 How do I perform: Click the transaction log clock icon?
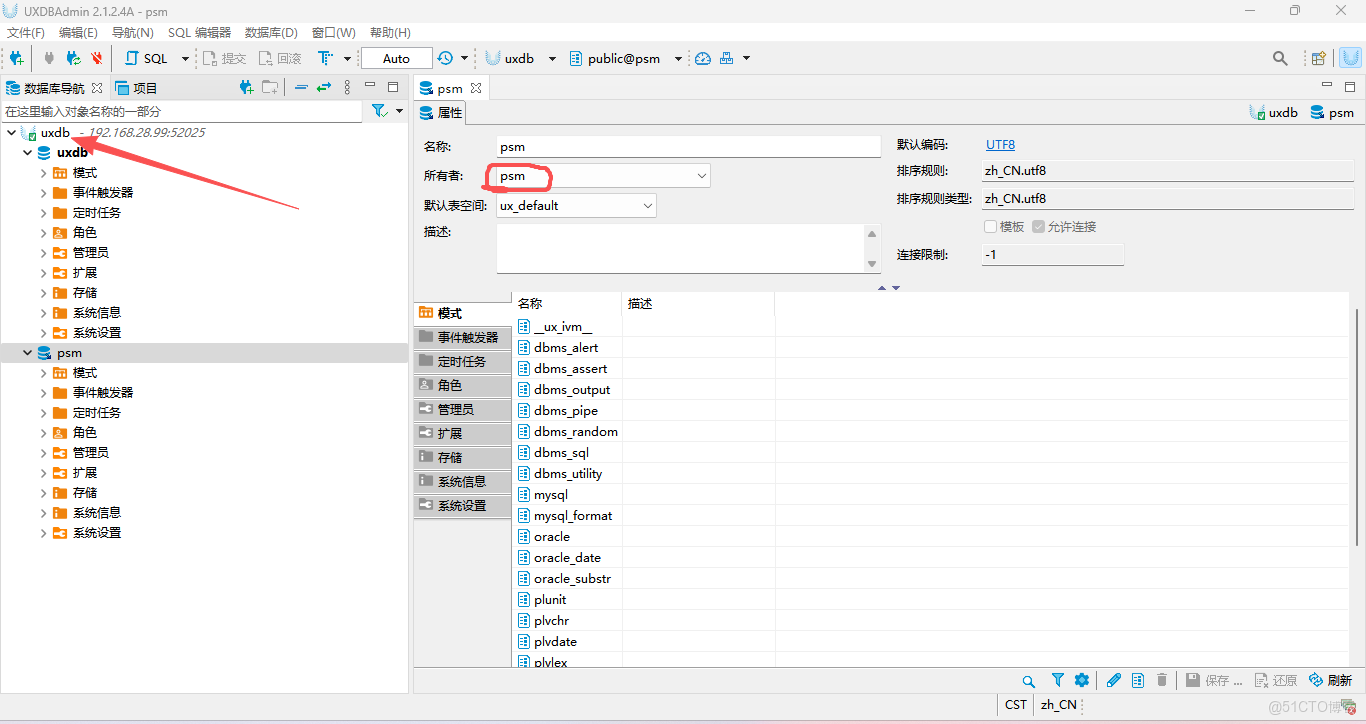pos(445,58)
